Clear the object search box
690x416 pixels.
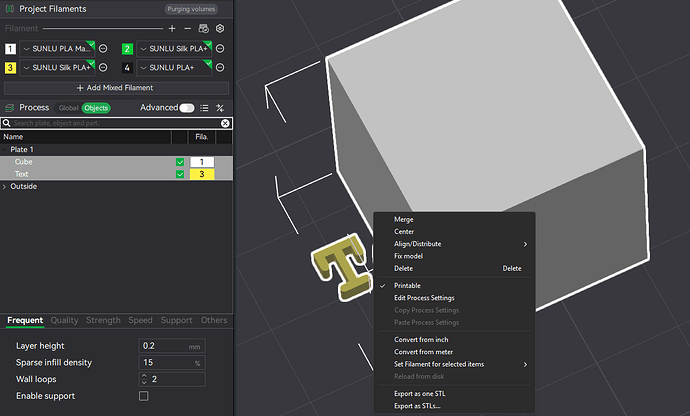pos(225,123)
